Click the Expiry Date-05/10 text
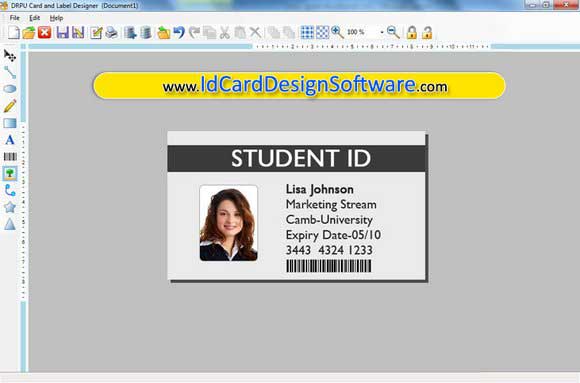Image resolution: width=580 pixels, height=383 pixels. coord(333,235)
